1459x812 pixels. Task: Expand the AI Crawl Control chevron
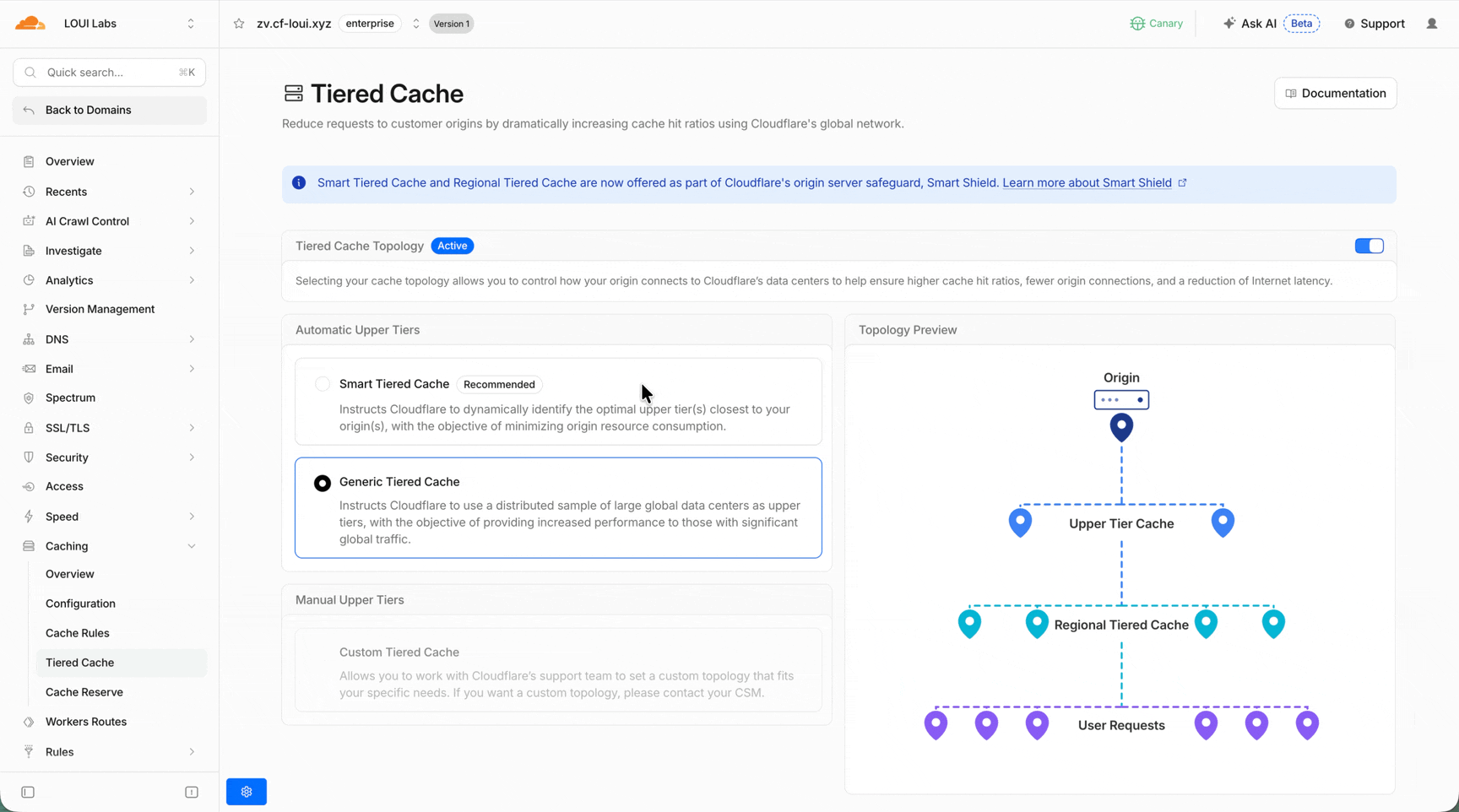192,221
